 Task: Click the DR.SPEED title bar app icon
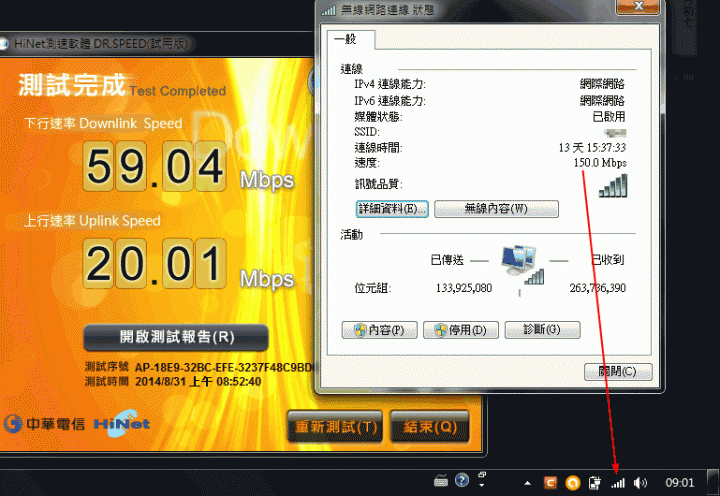click(x=4, y=44)
